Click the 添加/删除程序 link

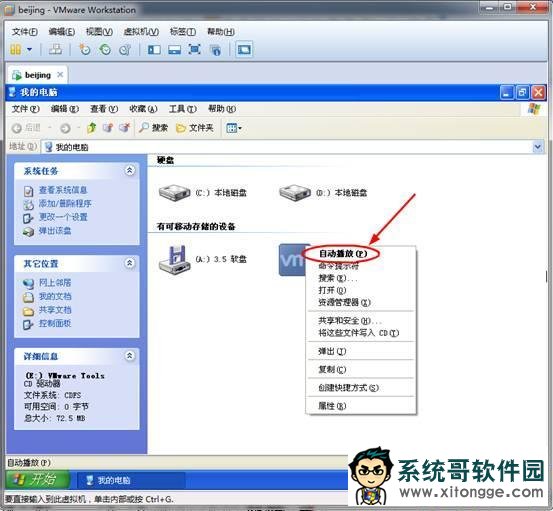point(65,203)
